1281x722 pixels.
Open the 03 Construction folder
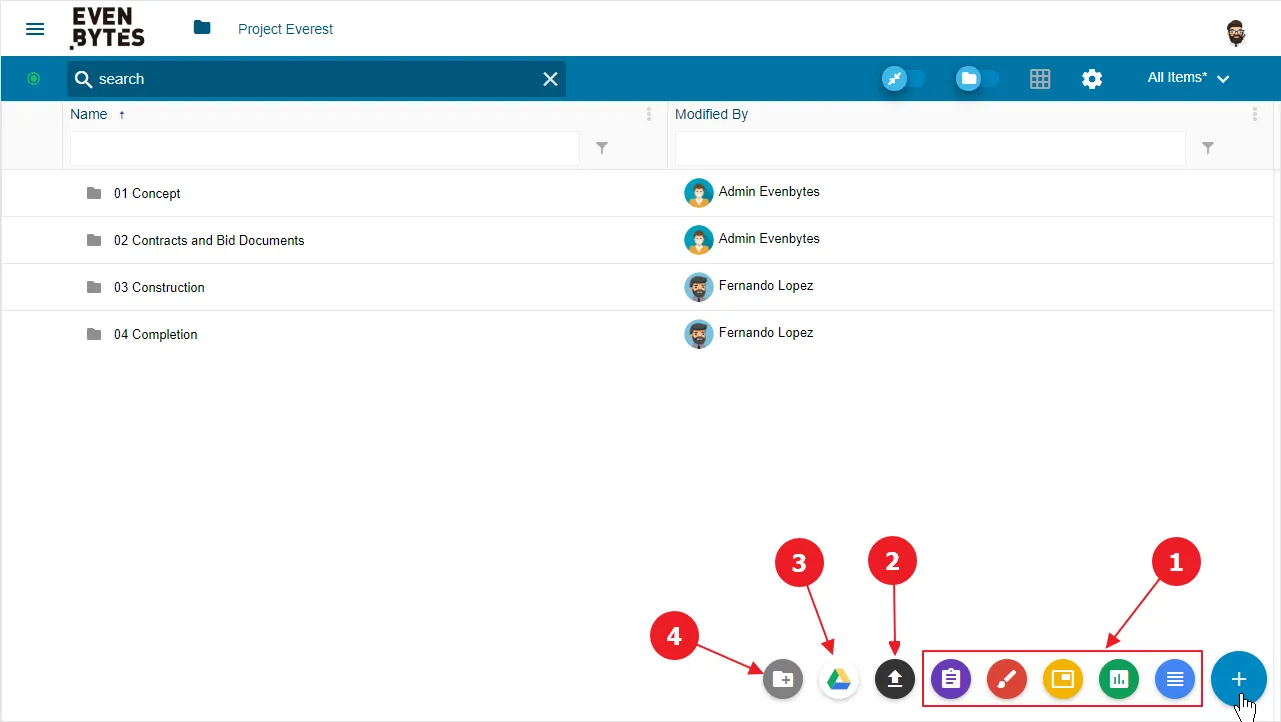(x=159, y=287)
